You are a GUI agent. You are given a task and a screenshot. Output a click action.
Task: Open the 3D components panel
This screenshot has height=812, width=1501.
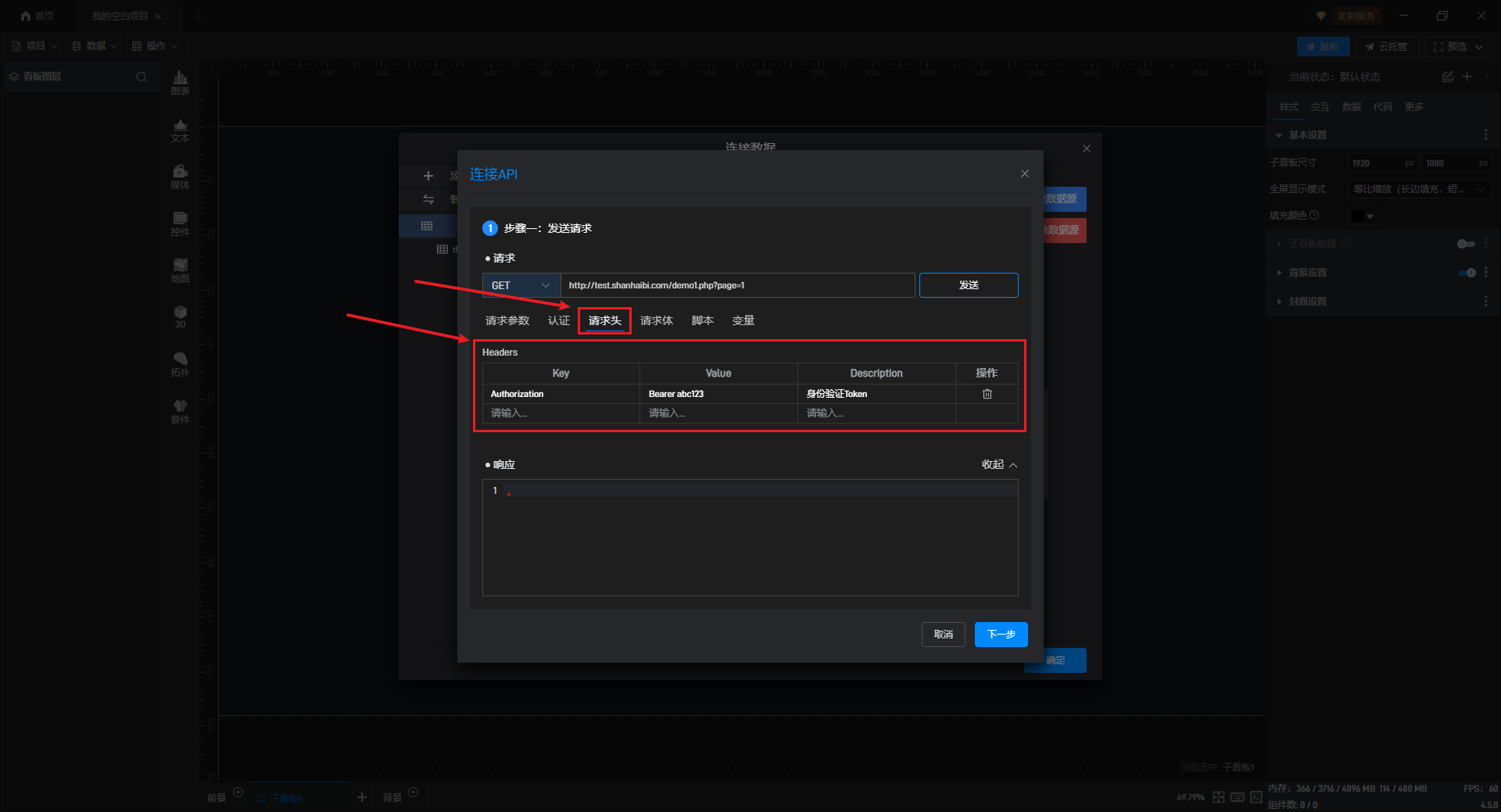coord(180,317)
